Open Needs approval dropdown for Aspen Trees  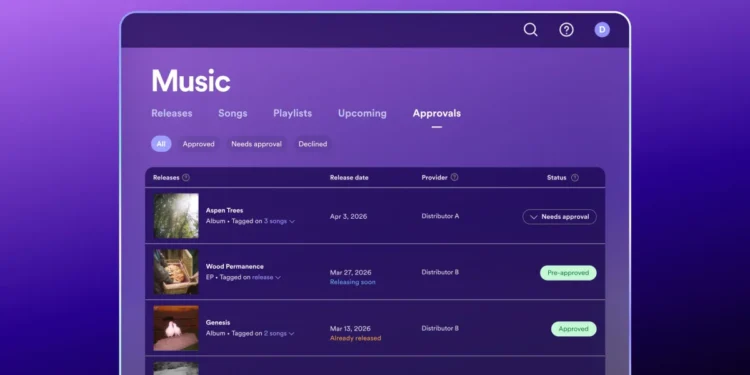point(560,217)
